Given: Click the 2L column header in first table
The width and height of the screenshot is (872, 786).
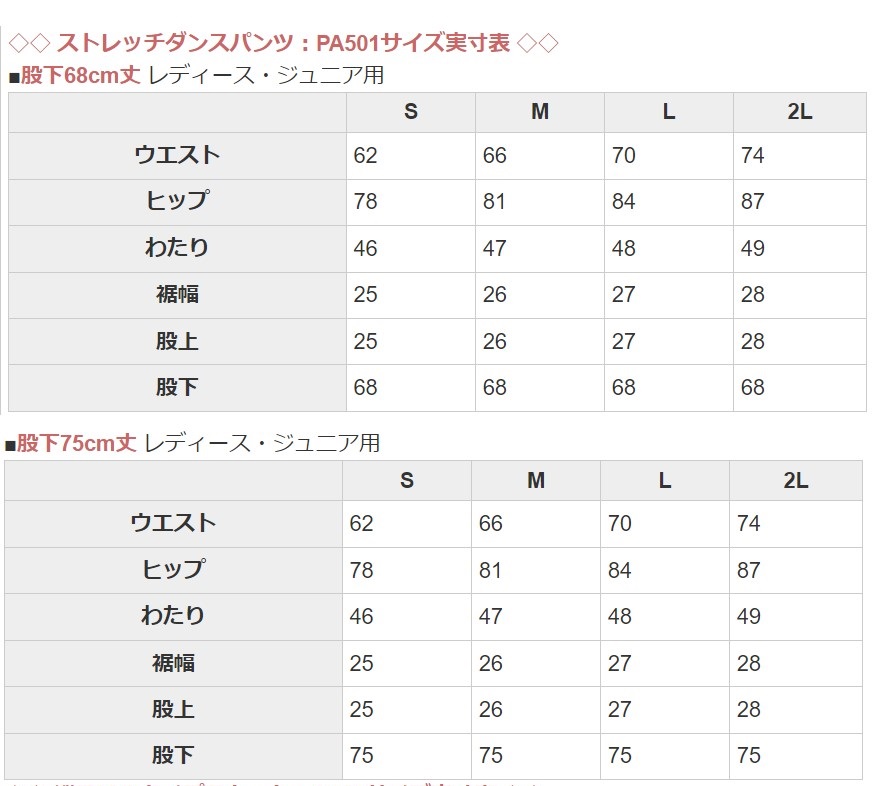Looking at the screenshot, I should point(800,112).
